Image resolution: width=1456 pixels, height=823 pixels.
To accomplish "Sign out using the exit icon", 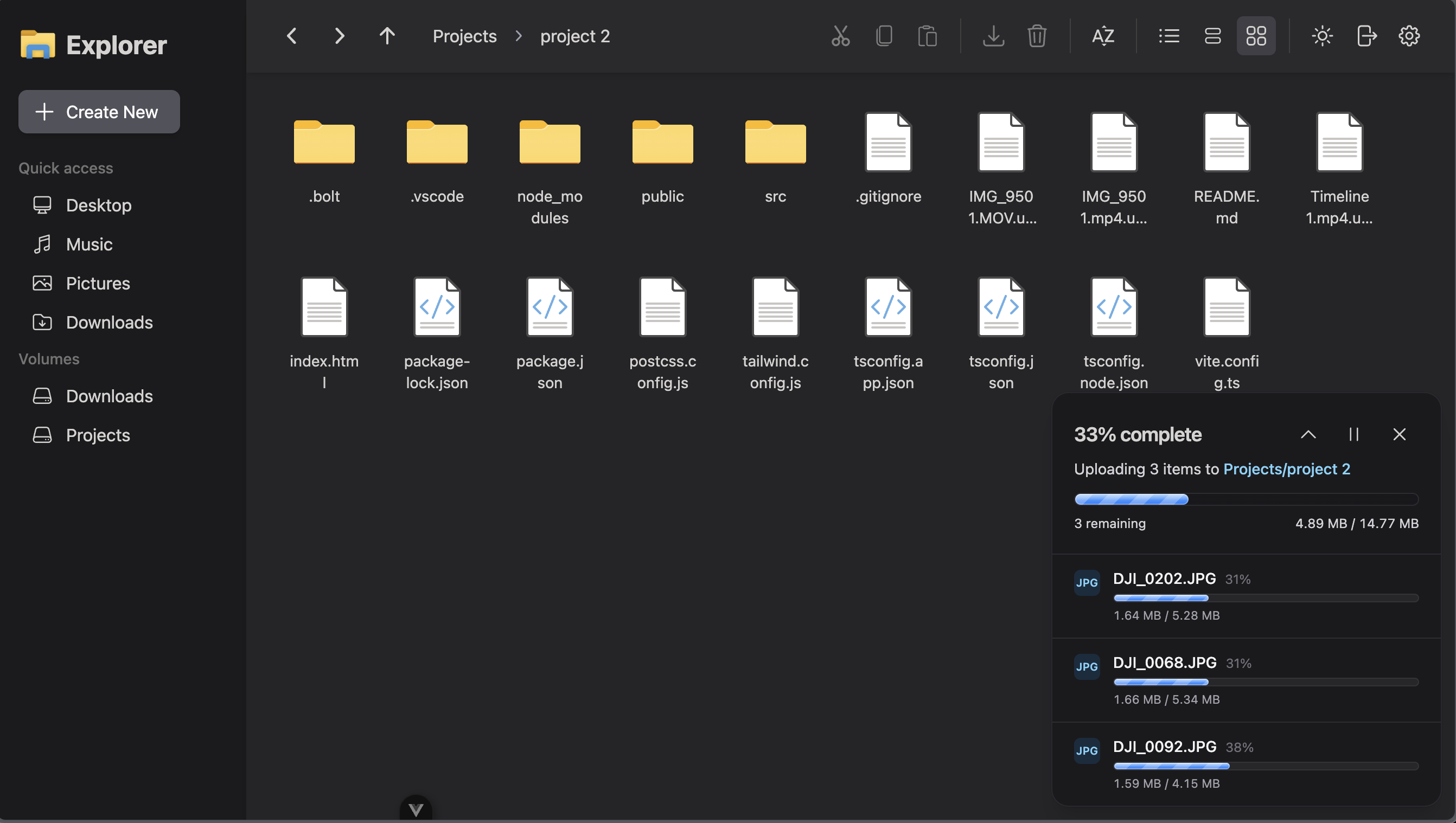I will click(x=1366, y=36).
